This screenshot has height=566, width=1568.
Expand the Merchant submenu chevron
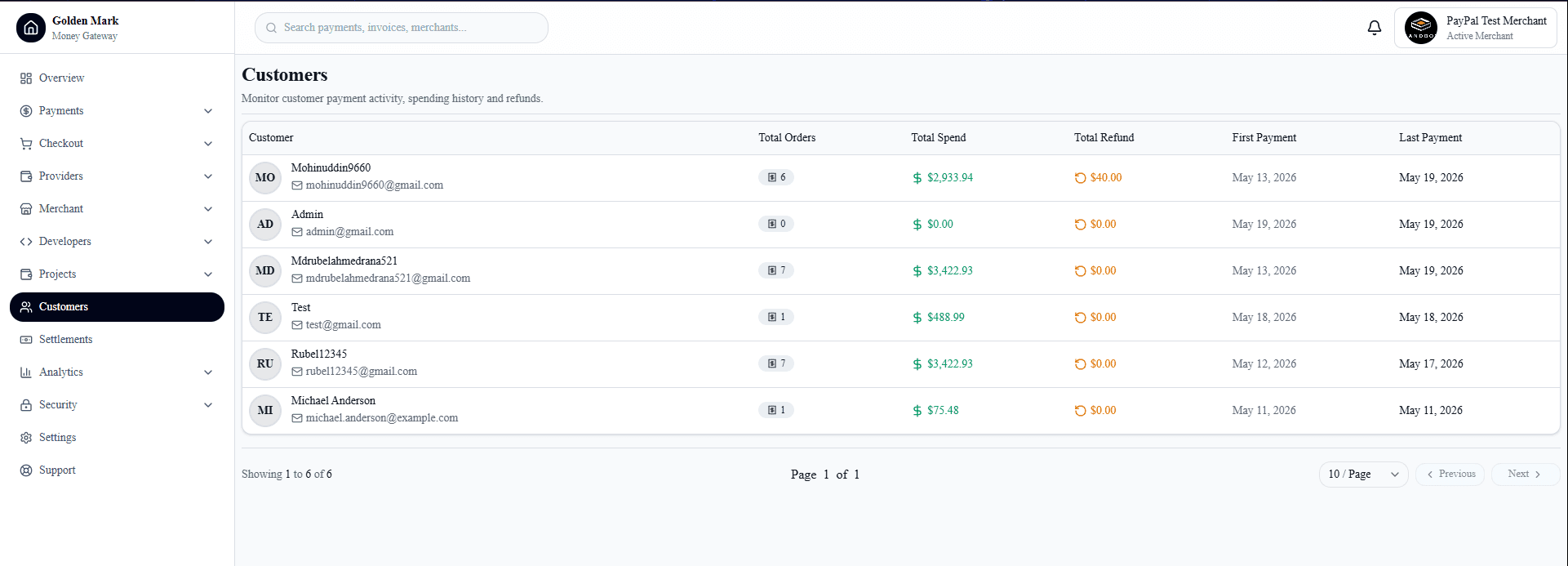pyautogui.click(x=208, y=209)
